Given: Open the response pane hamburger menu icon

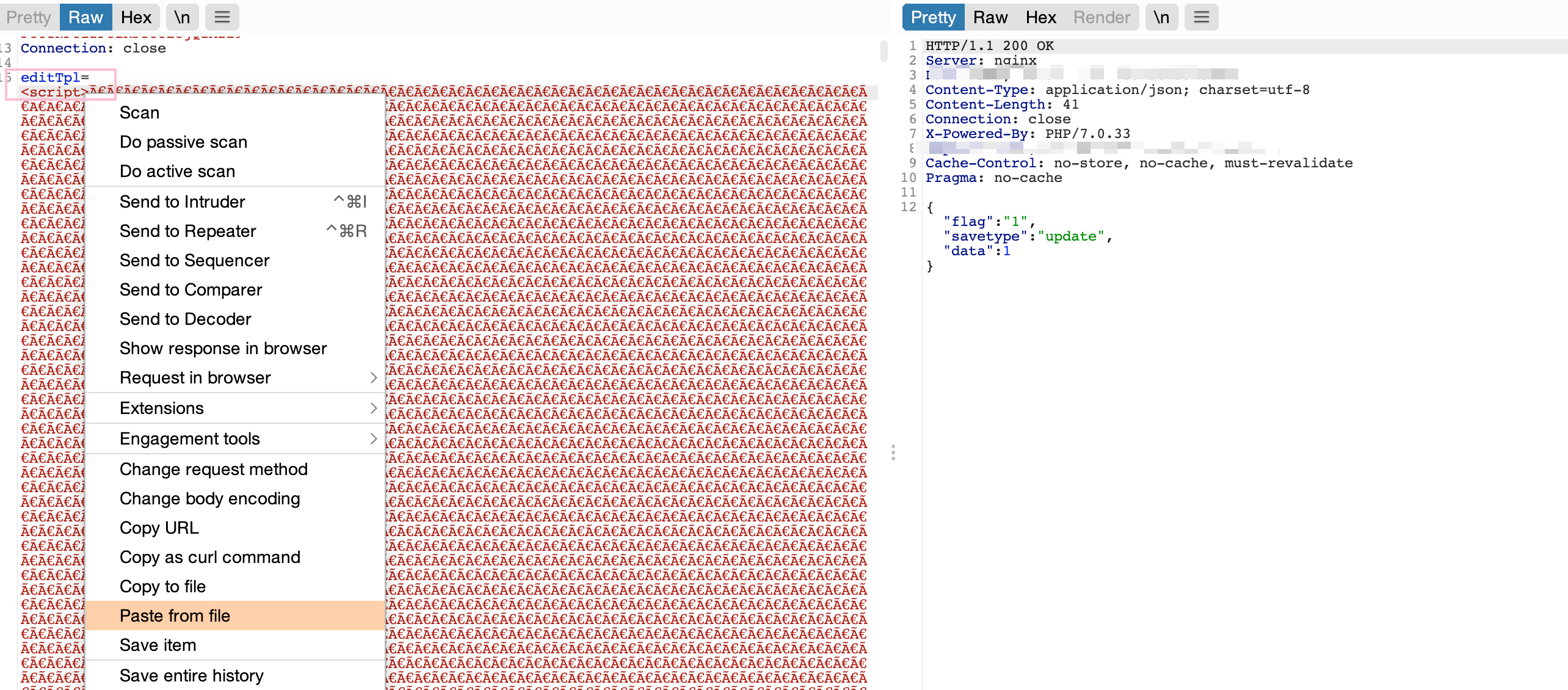Looking at the screenshot, I should [1202, 17].
